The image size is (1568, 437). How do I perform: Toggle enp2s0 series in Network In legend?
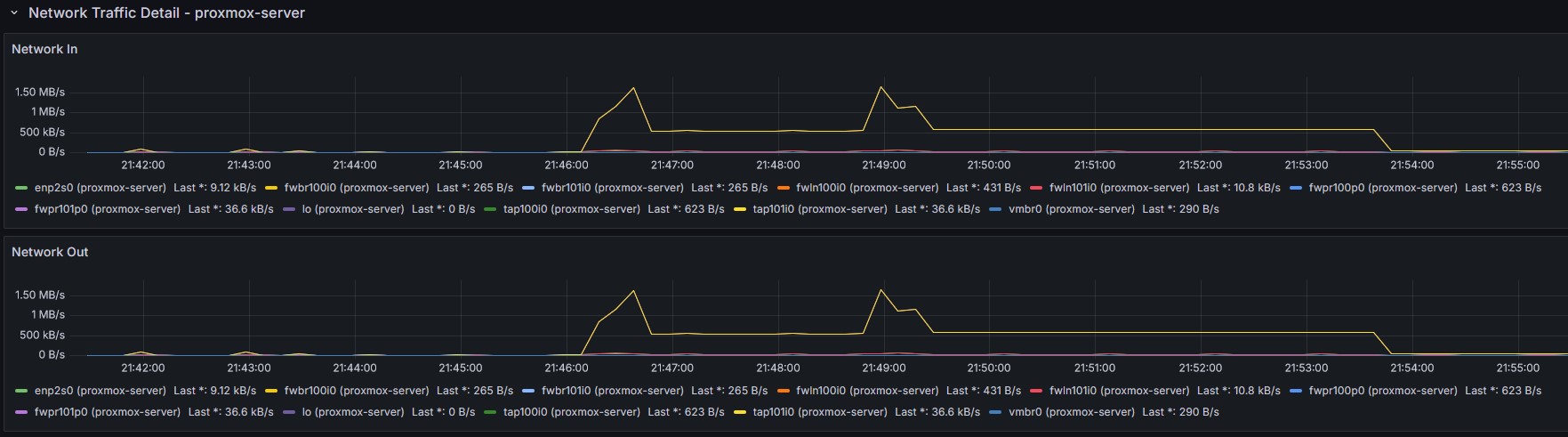[x=101, y=188]
